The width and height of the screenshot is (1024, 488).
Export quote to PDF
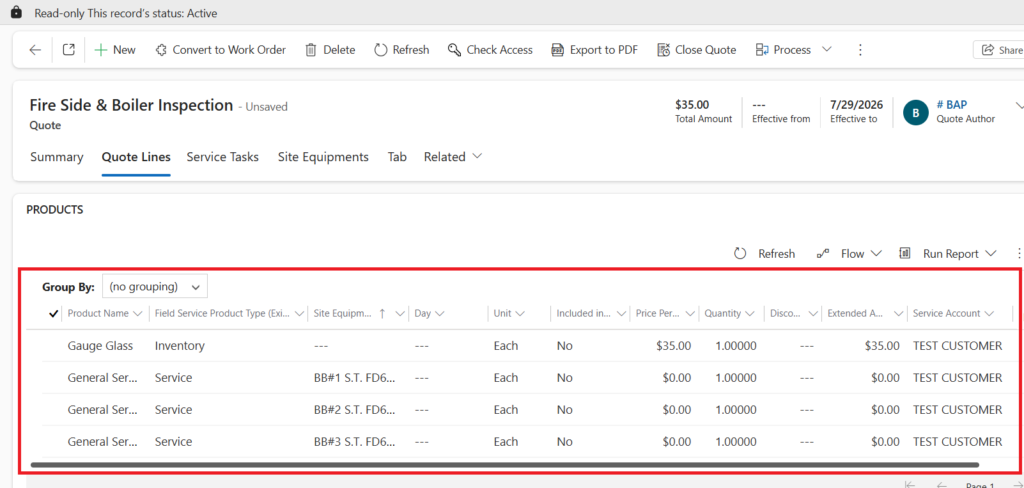point(594,50)
